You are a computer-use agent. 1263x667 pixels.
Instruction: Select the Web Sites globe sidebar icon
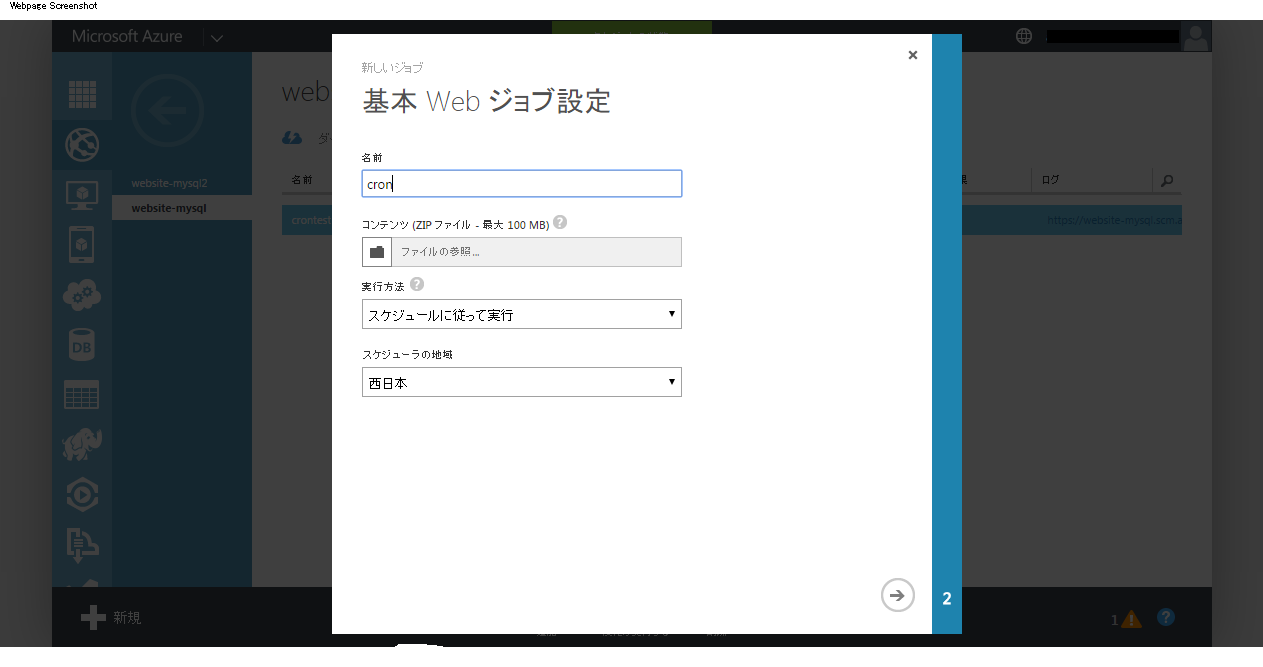pyautogui.click(x=82, y=145)
